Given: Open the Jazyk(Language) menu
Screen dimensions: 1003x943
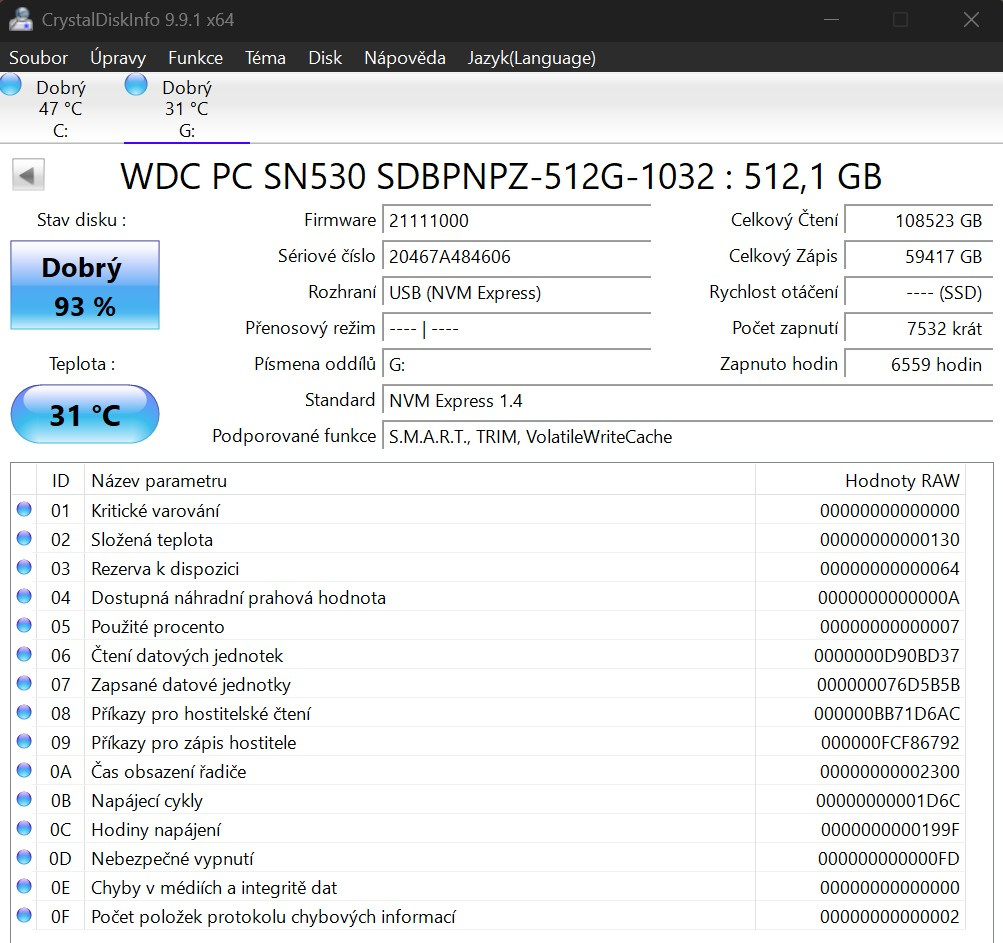Looking at the screenshot, I should tap(531, 58).
